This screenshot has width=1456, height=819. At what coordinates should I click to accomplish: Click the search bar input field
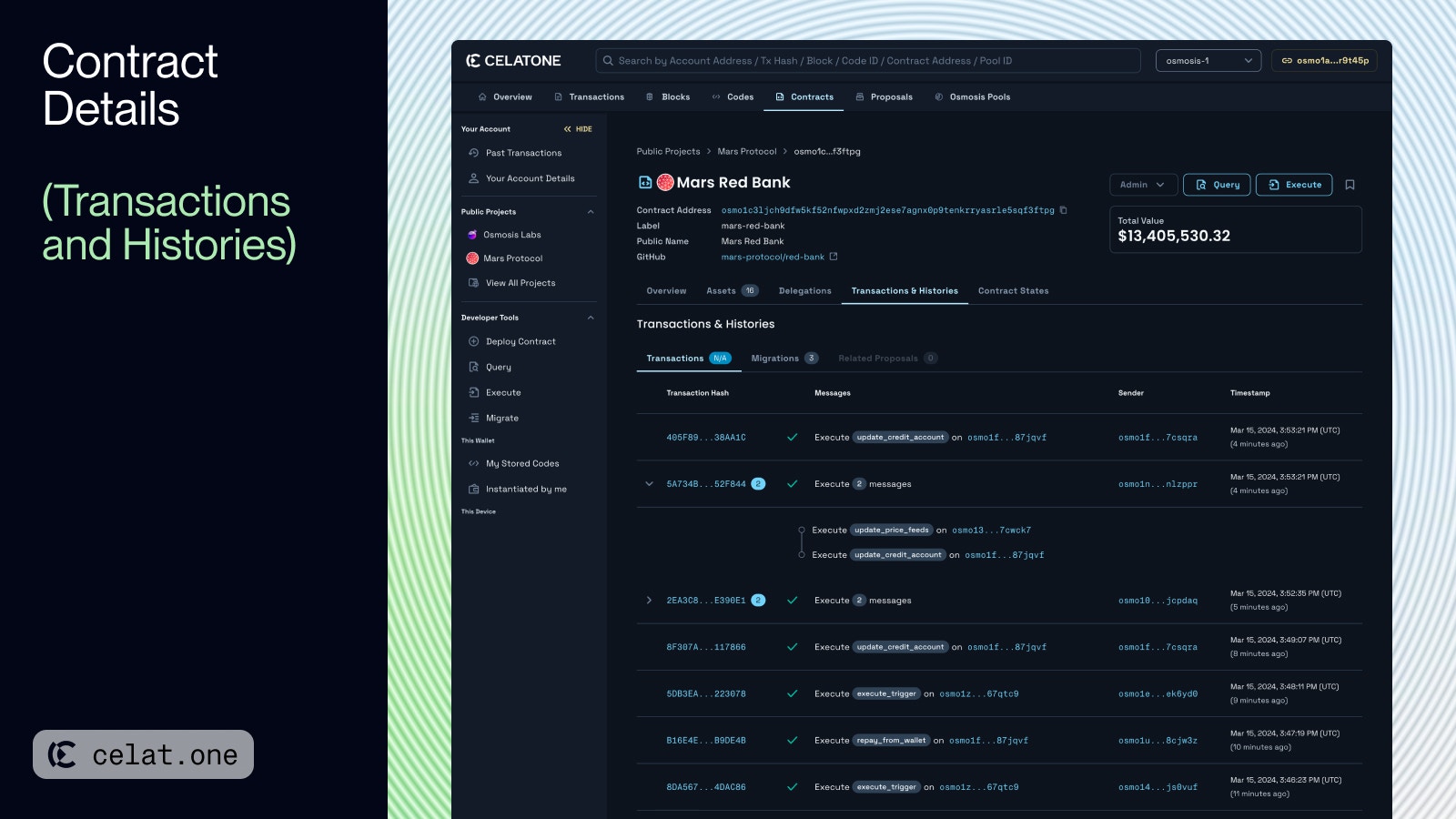pyautogui.click(x=868, y=61)
